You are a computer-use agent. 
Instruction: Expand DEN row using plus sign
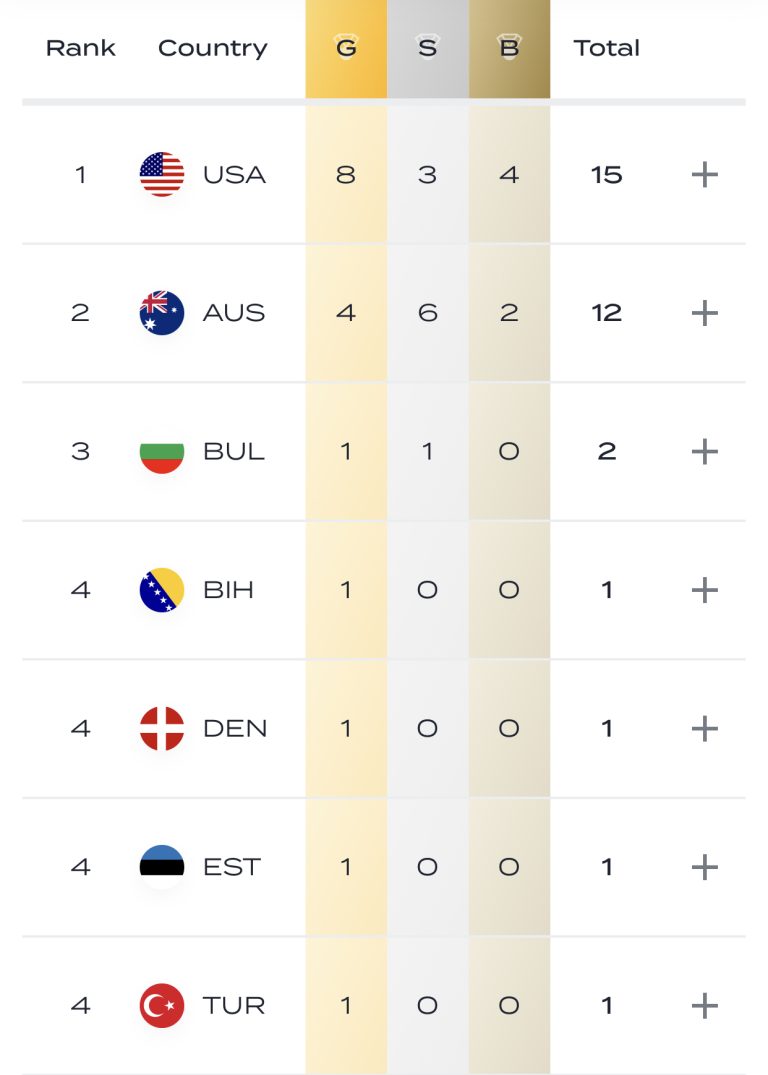pyautogui.click(x=705, y=728)
